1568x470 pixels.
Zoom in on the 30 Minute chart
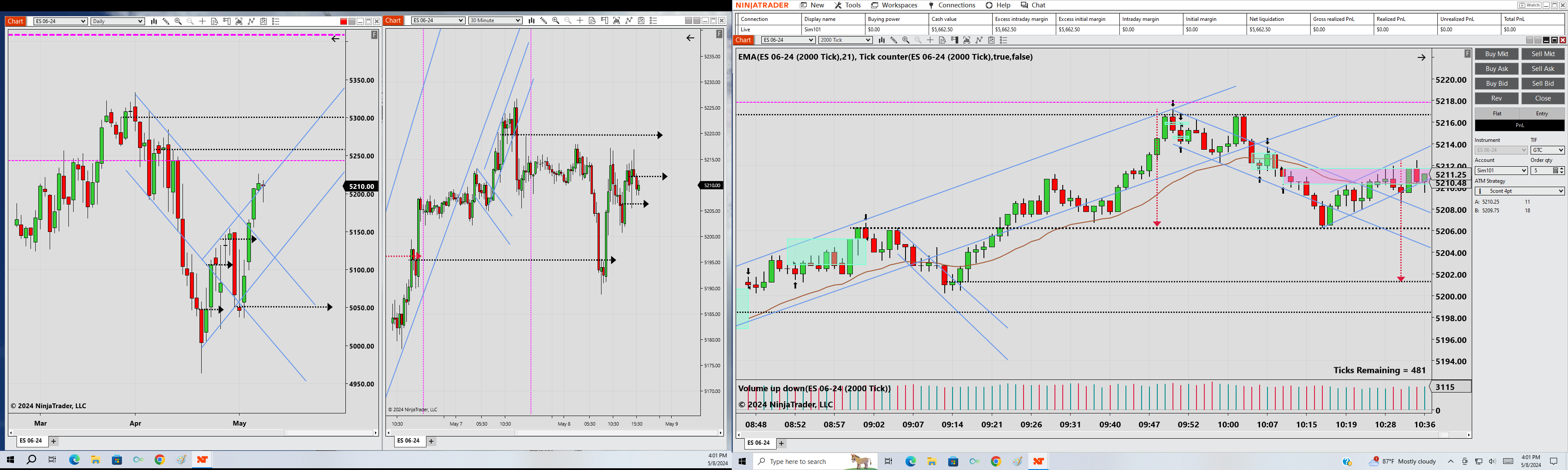(x=556, y=21)
